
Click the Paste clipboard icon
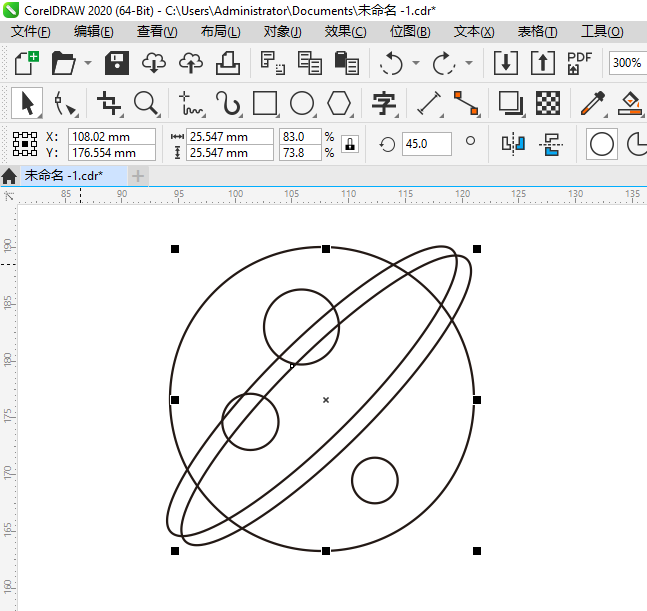coord(347,63)
